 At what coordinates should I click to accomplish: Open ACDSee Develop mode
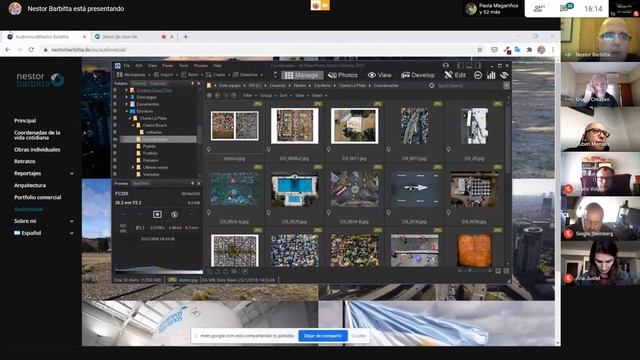pyautogui.click(x=418, y=75)
